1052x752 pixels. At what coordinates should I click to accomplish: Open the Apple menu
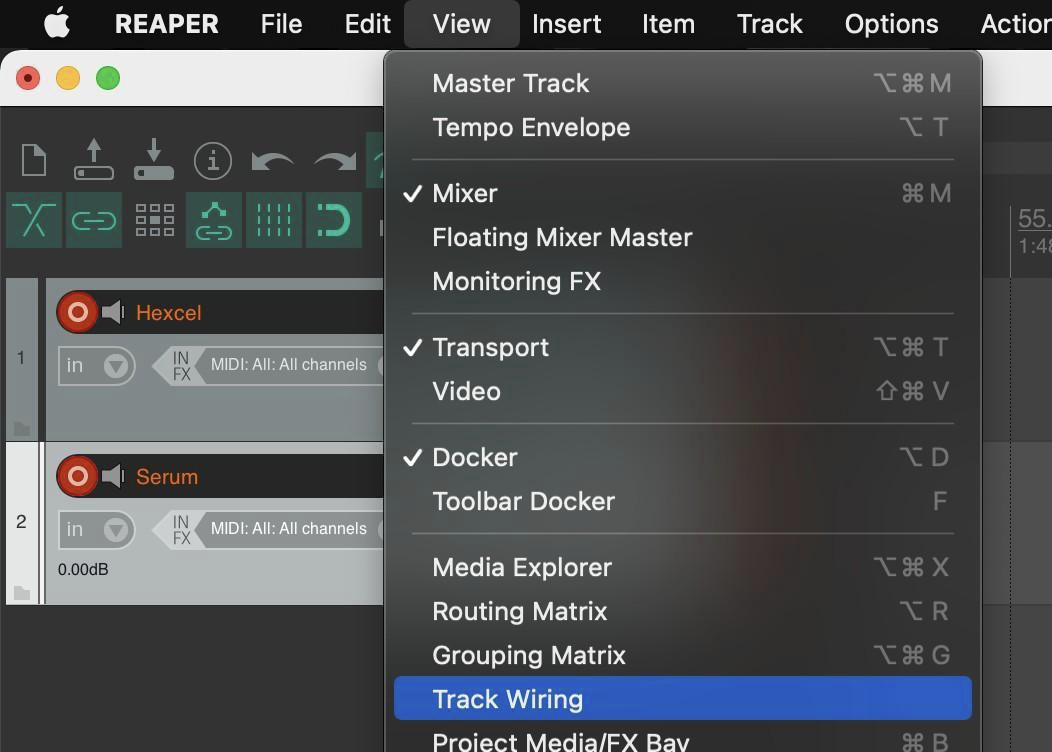[x=57, y=23]
